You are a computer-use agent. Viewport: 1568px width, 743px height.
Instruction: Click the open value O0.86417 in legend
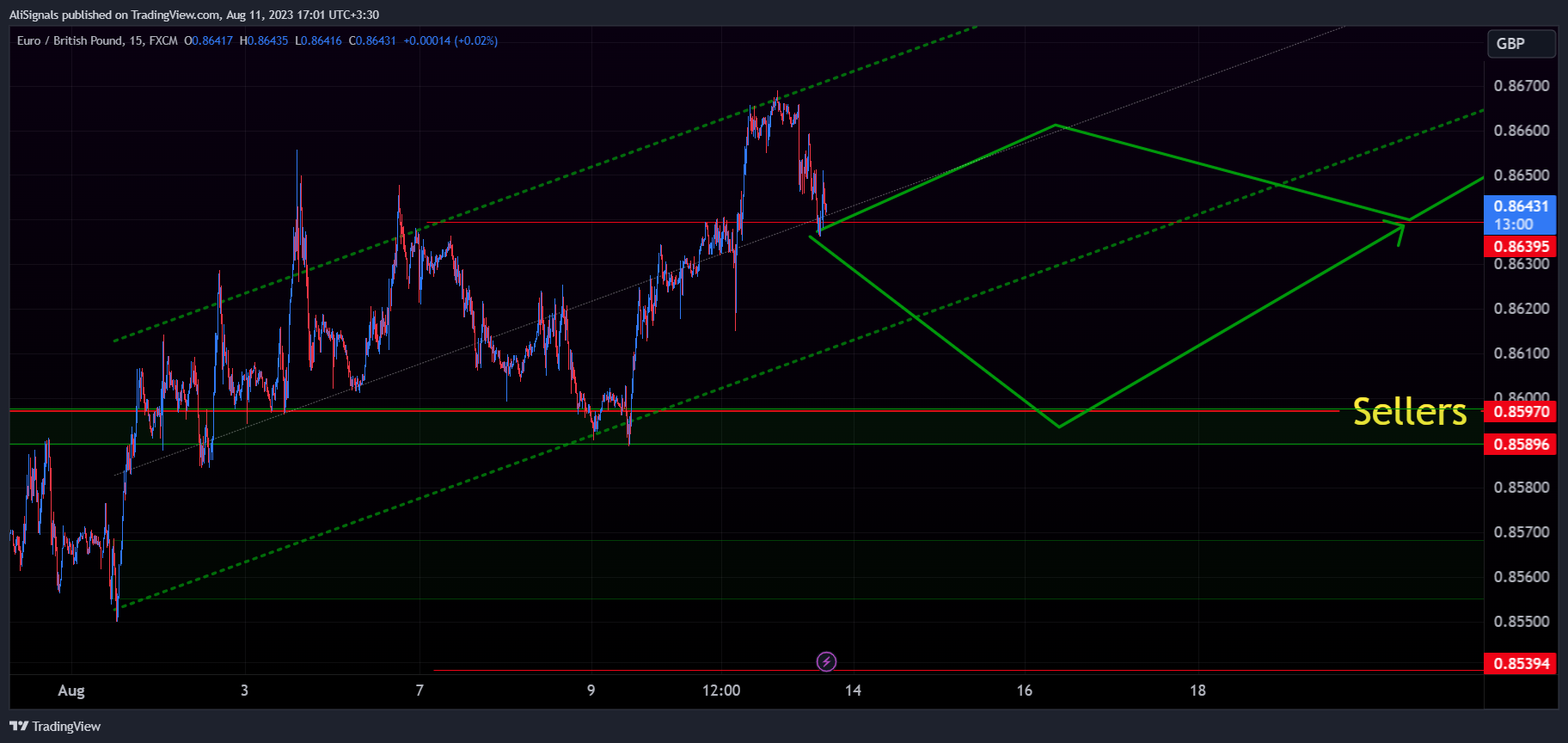pos(208,40)
